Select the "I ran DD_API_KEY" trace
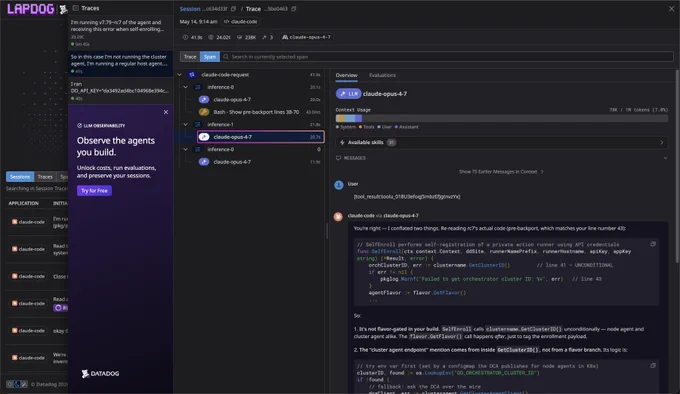680x394 pixels. (120, 91)
